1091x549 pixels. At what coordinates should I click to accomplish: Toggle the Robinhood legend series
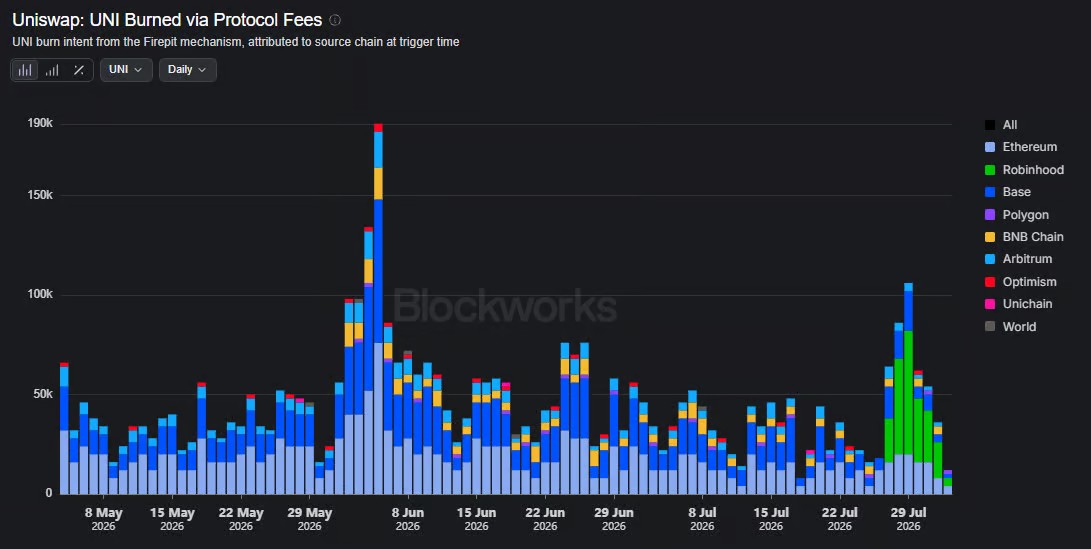[1024, 170]
